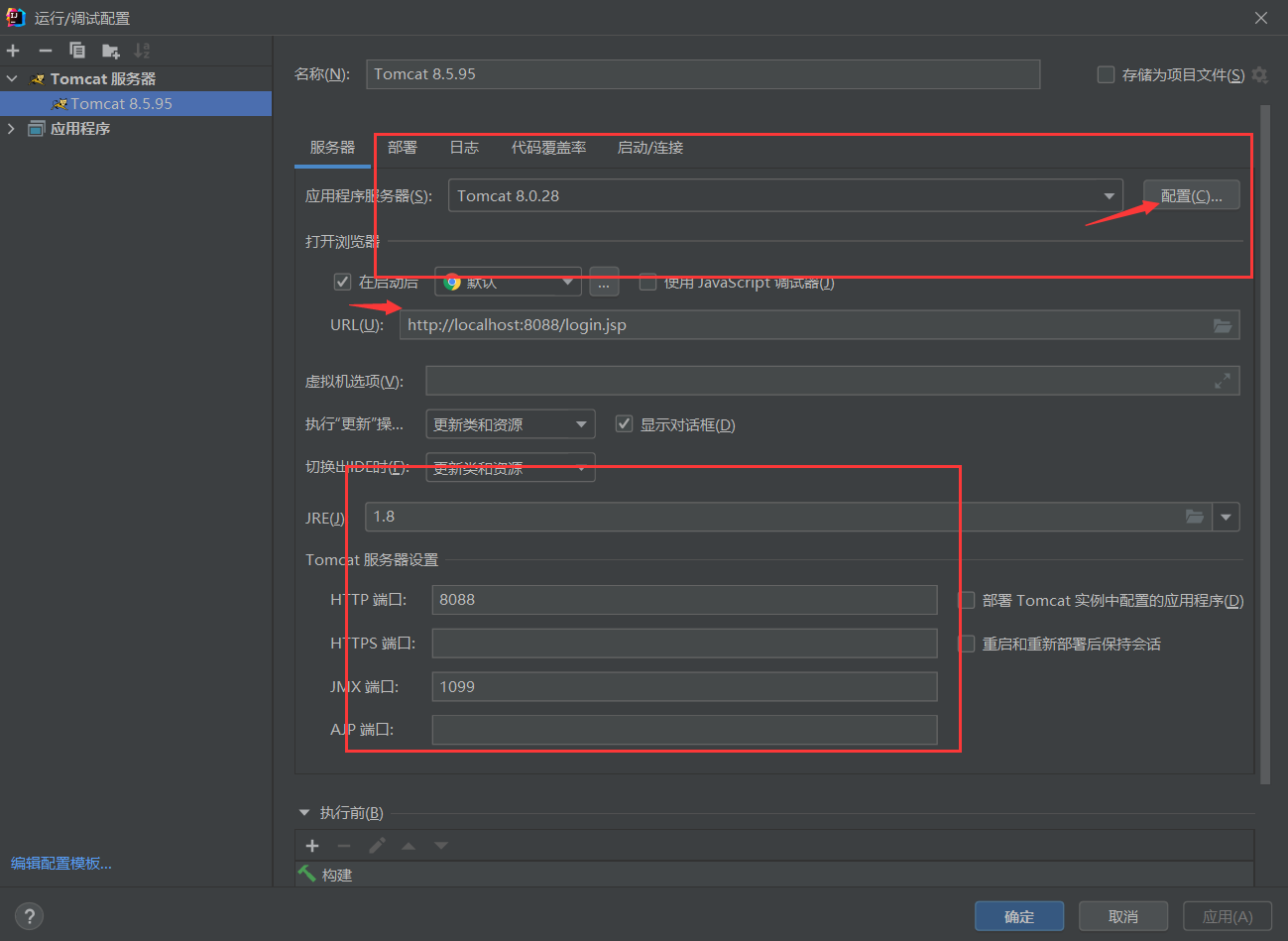The width and height of the screenshot is (1288, 941).
Task: Click the 应用(A) button
Action: coord(1228,916)
